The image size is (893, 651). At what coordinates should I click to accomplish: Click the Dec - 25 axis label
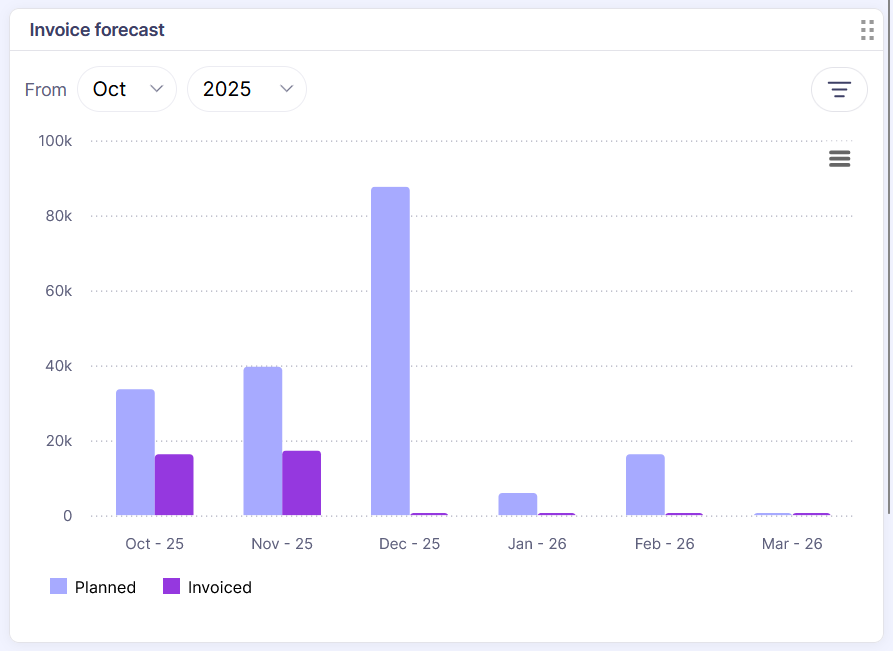(409, 544)
